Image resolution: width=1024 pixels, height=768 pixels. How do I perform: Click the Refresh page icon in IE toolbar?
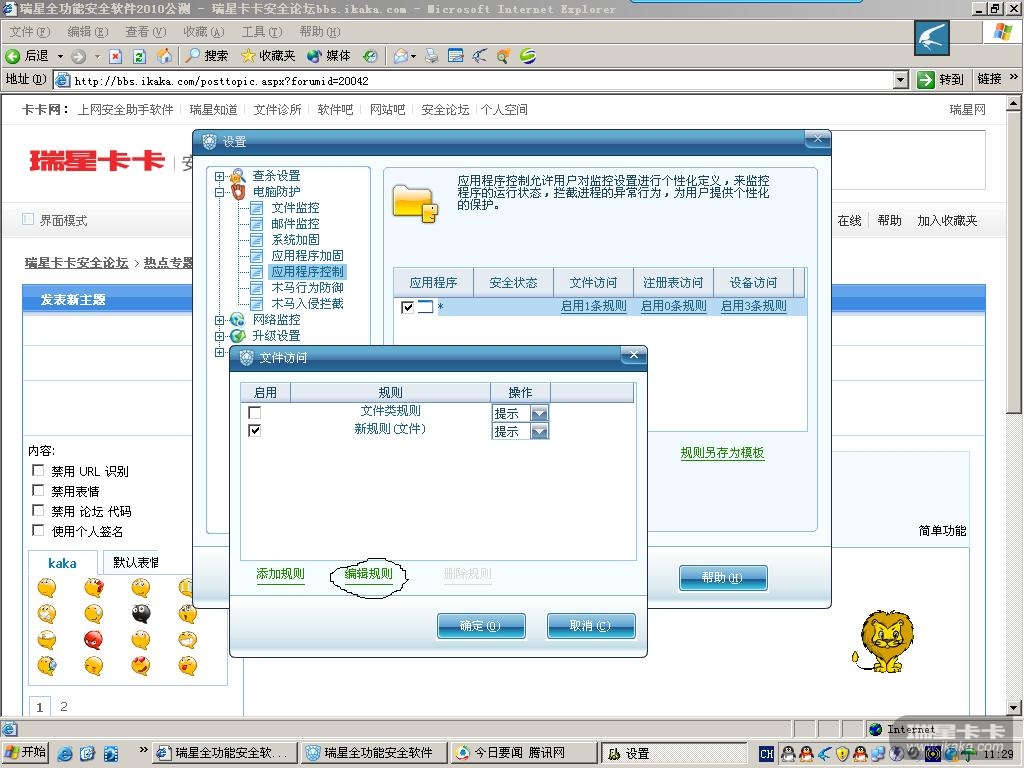(x=139, y=56)
